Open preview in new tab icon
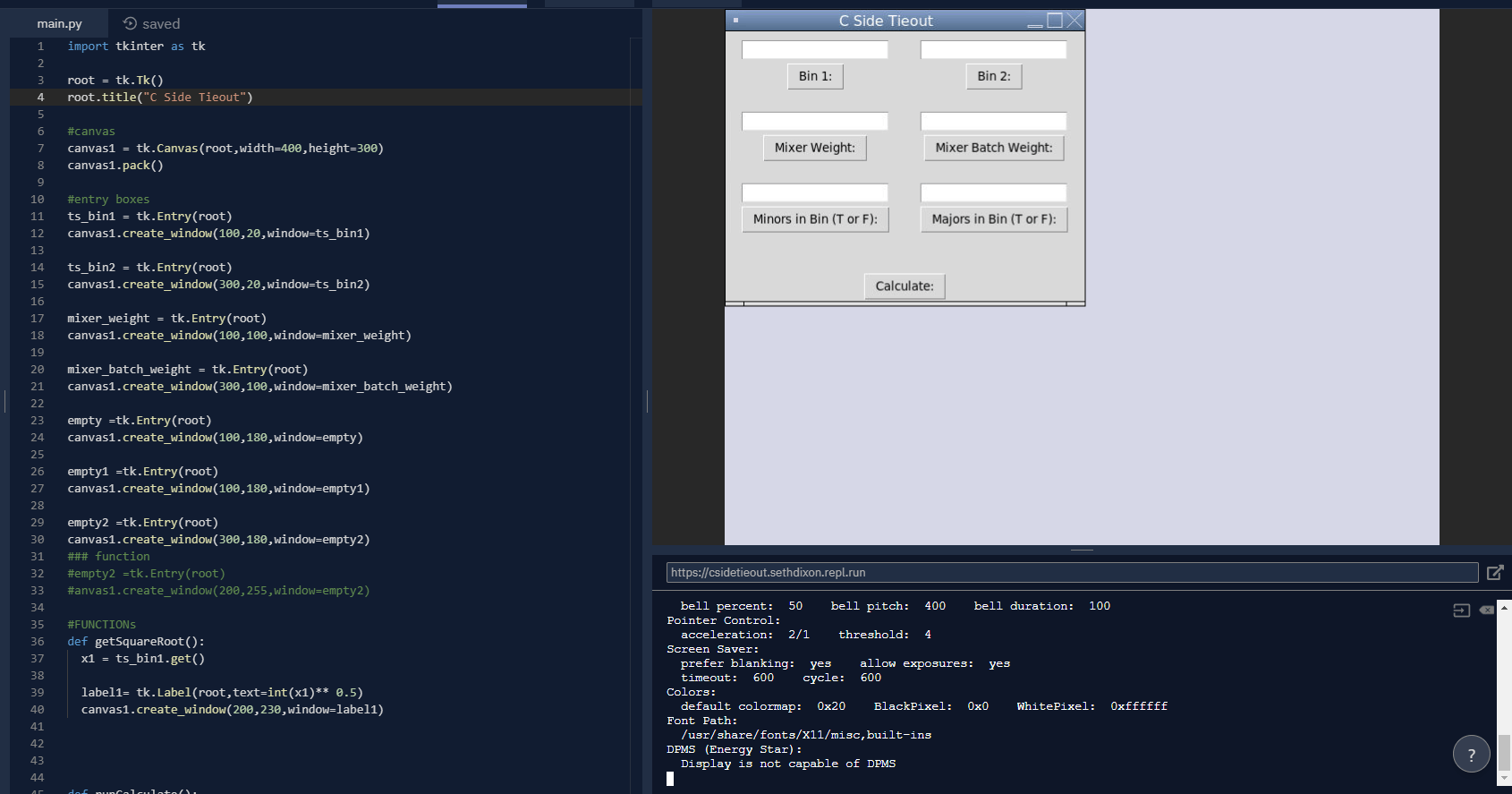 [x=1495, y=572]
